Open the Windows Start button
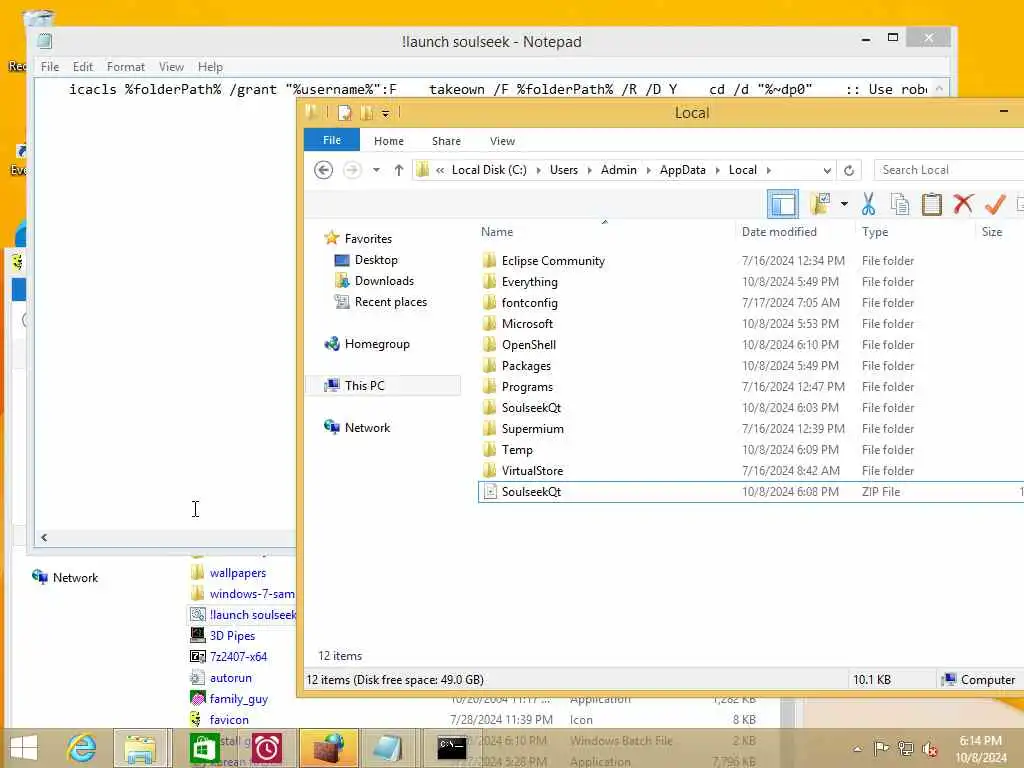The height and width of the screenshot is (768, 1024). [24, 748]
